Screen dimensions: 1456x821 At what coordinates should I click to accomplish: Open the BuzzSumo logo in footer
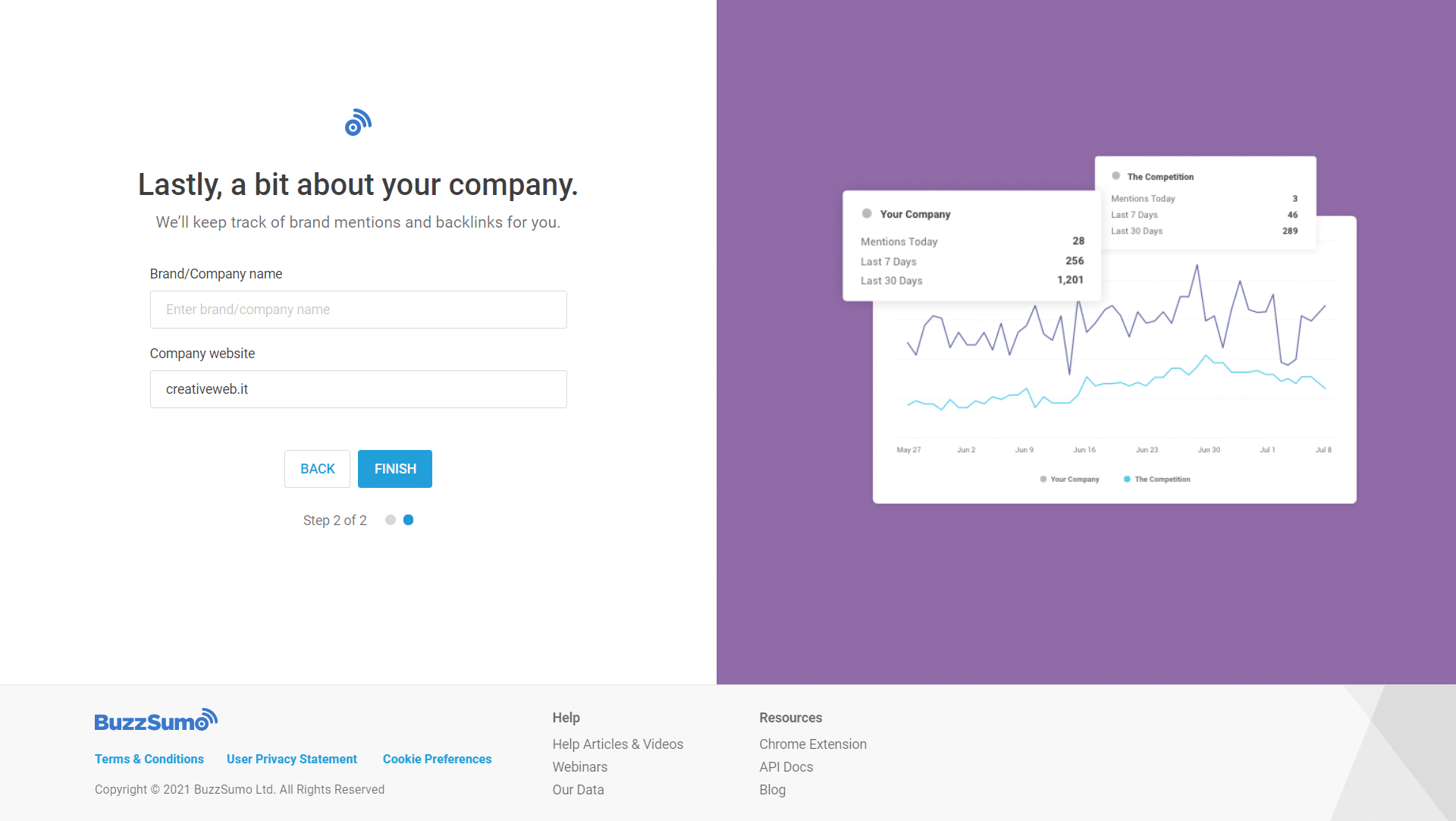(x=156, y=720)
